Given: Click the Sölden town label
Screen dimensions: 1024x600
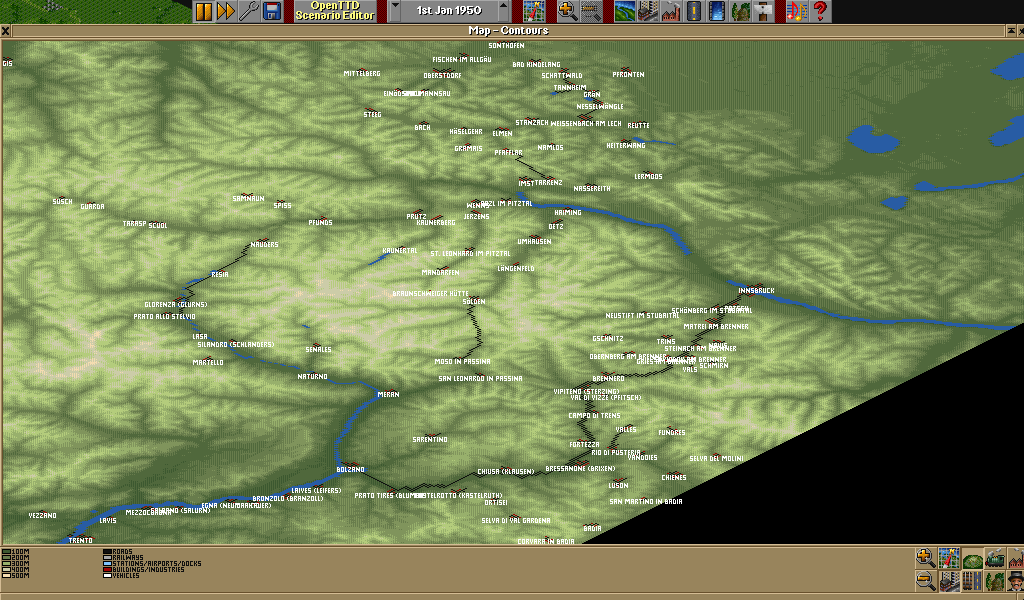Looking at the screenshot, I should 473,302.
